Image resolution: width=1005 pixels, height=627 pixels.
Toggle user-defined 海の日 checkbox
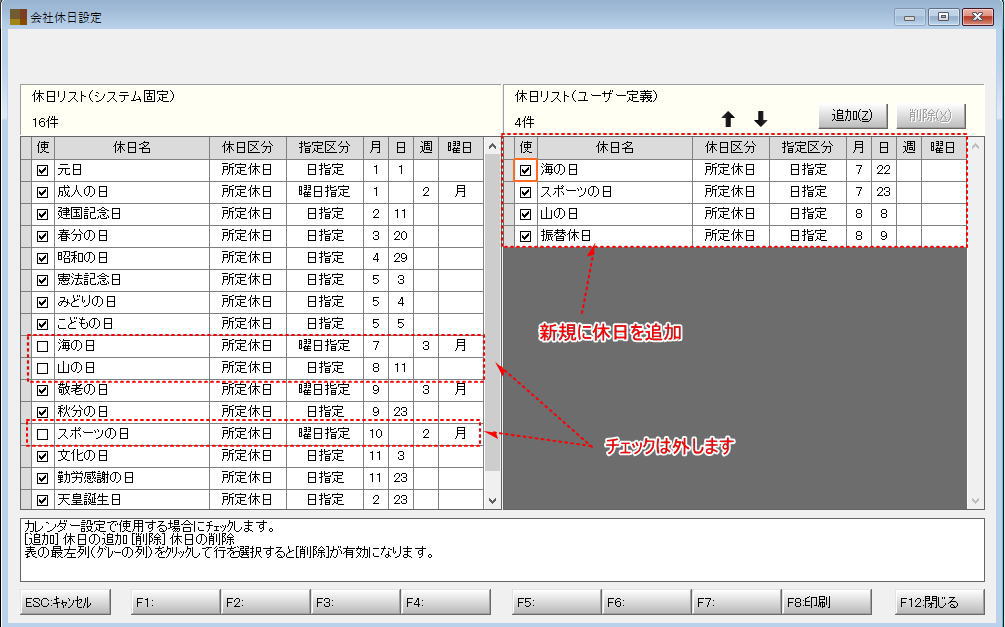pyautogui.click(x=526, y=171)
